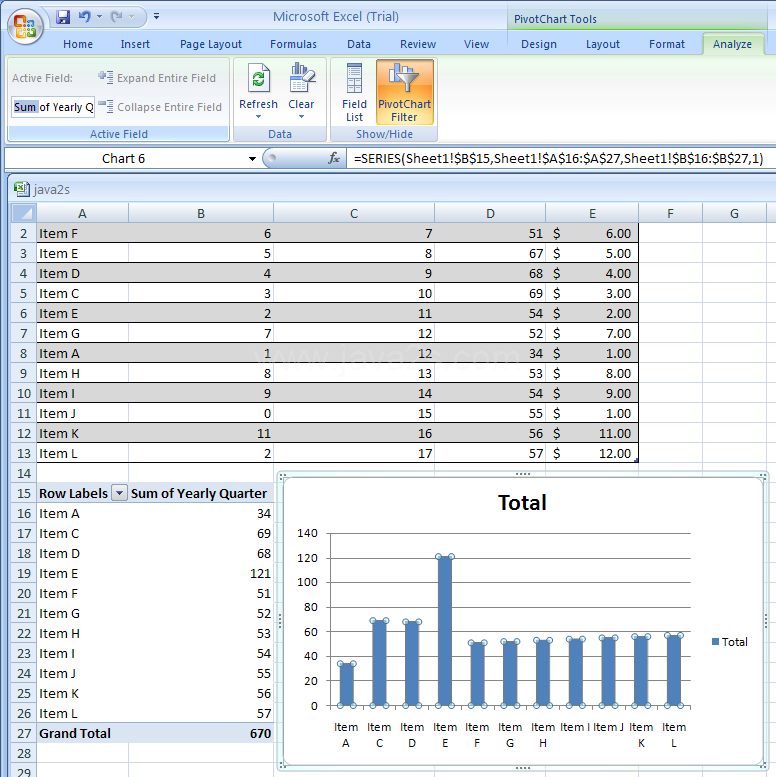This screenshot has height=777, width=776.
Task: Open the View ribbon tab
Action: 476,44
